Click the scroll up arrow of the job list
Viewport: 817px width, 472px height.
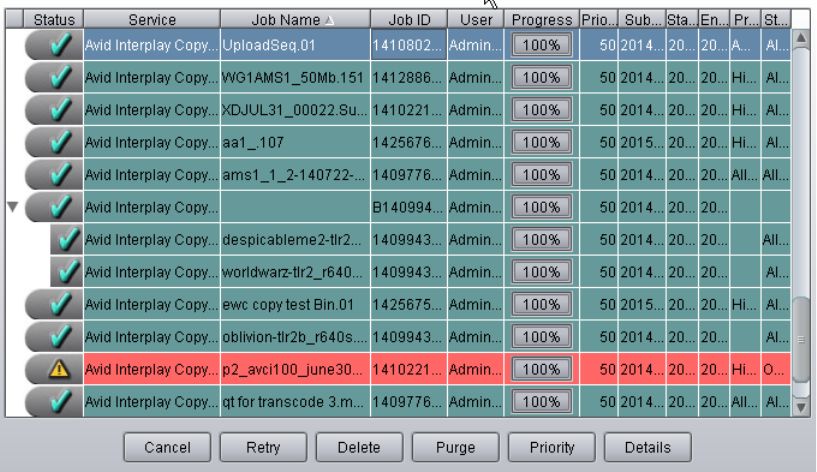coord(801,38)
